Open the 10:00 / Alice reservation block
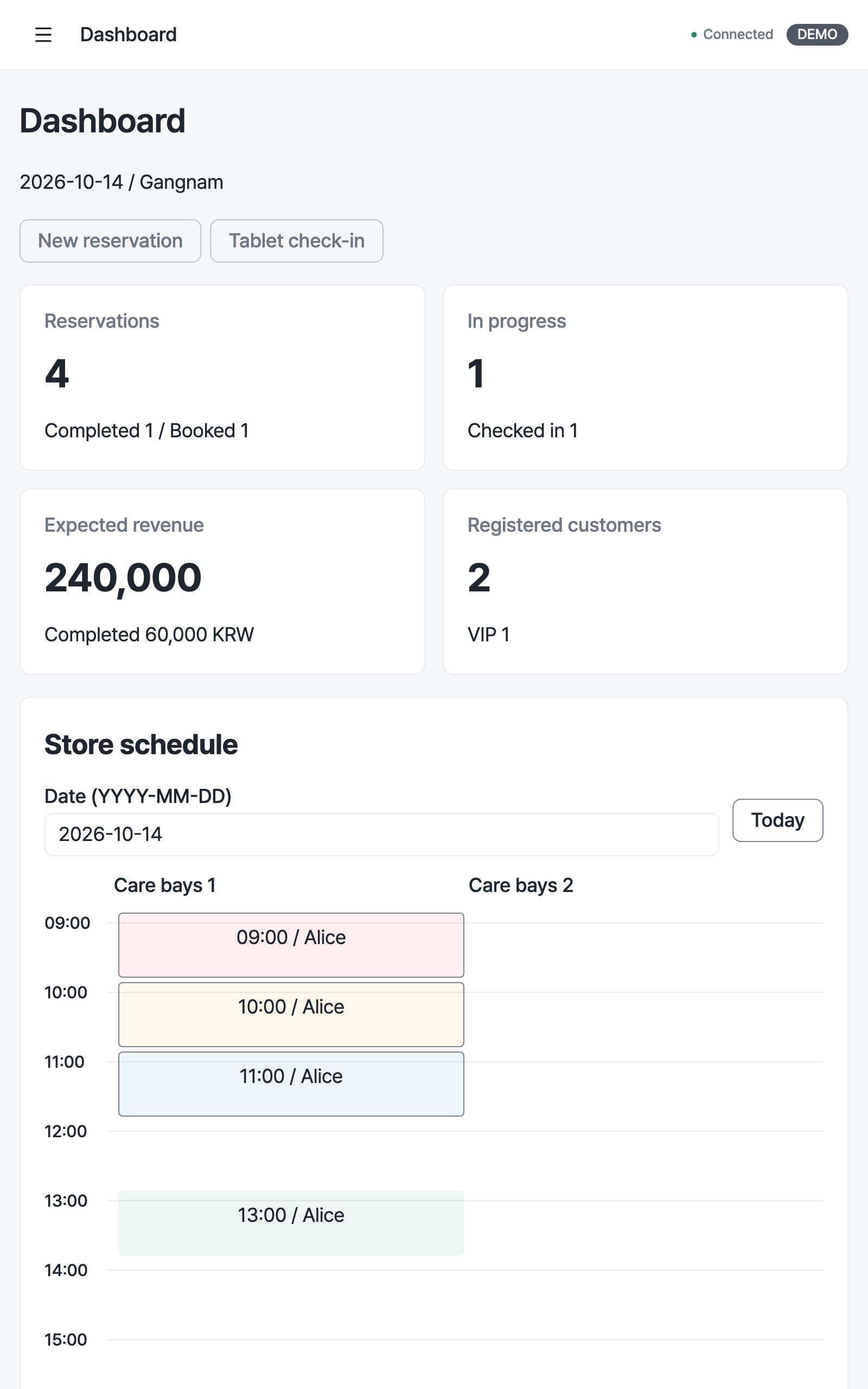Viewport: 868px width, 1389px height. 291,1015
